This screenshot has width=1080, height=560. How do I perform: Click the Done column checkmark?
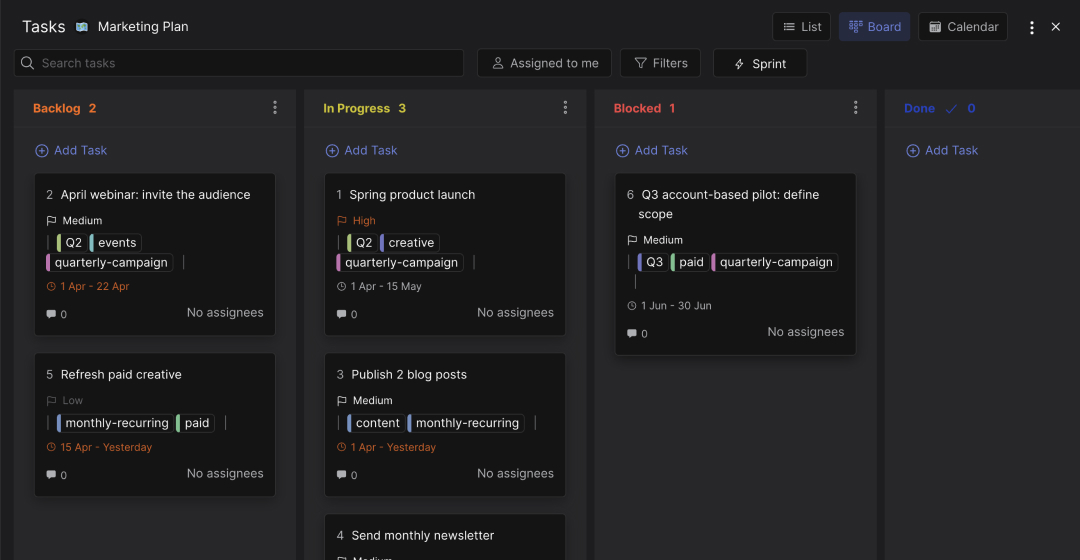coord(951,109)
